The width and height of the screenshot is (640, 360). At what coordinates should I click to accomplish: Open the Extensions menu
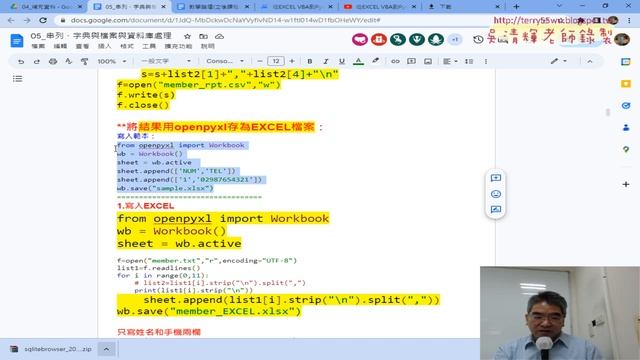[178, 46]
